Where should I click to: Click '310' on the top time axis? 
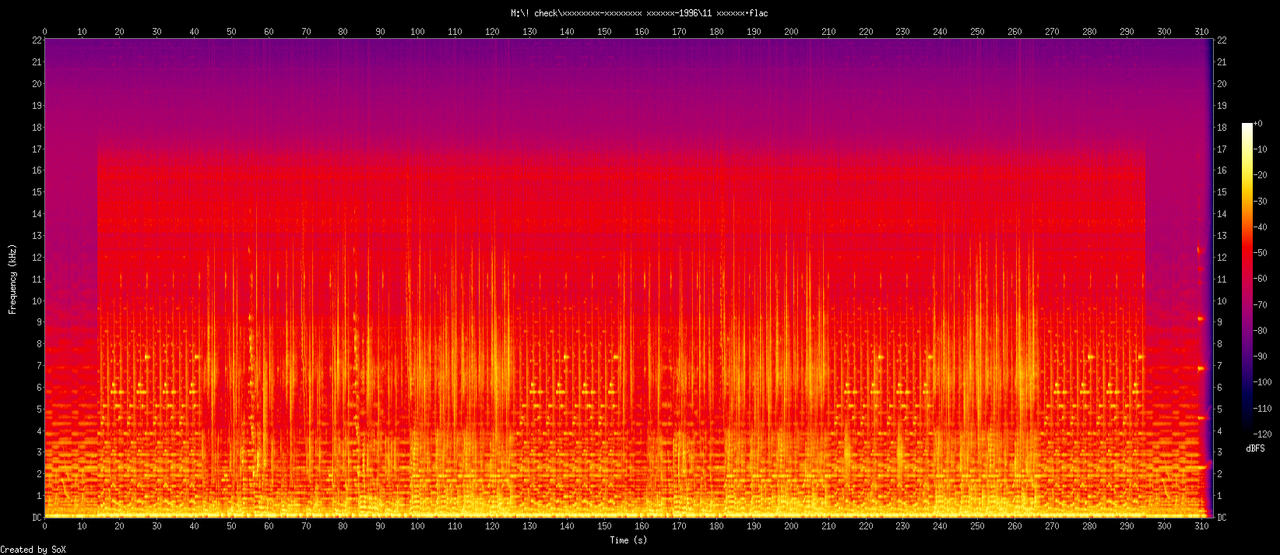coord(1200,31)
